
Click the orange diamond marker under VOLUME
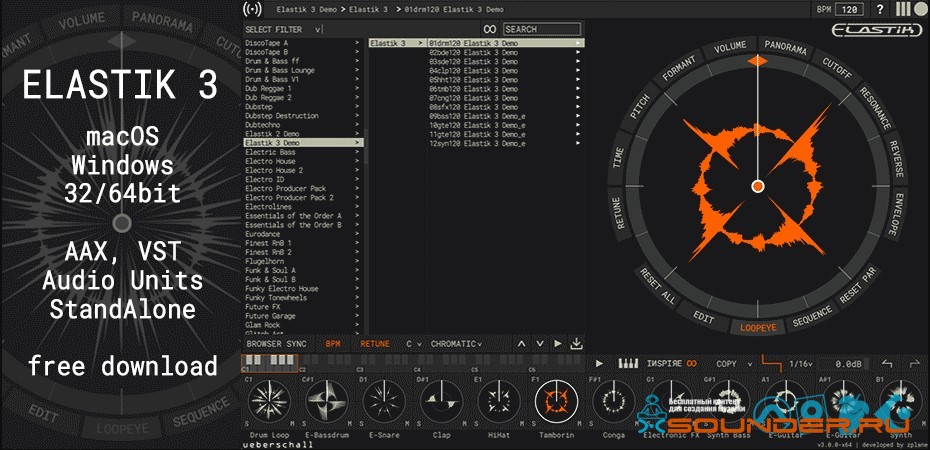pyautogui.click(x=757, y=61)
